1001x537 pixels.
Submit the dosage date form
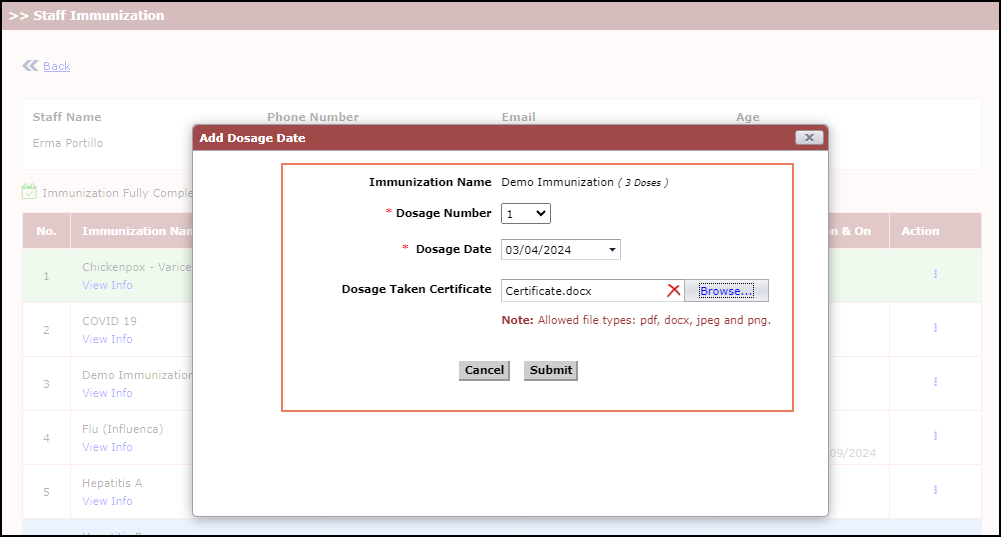[551, 370]
